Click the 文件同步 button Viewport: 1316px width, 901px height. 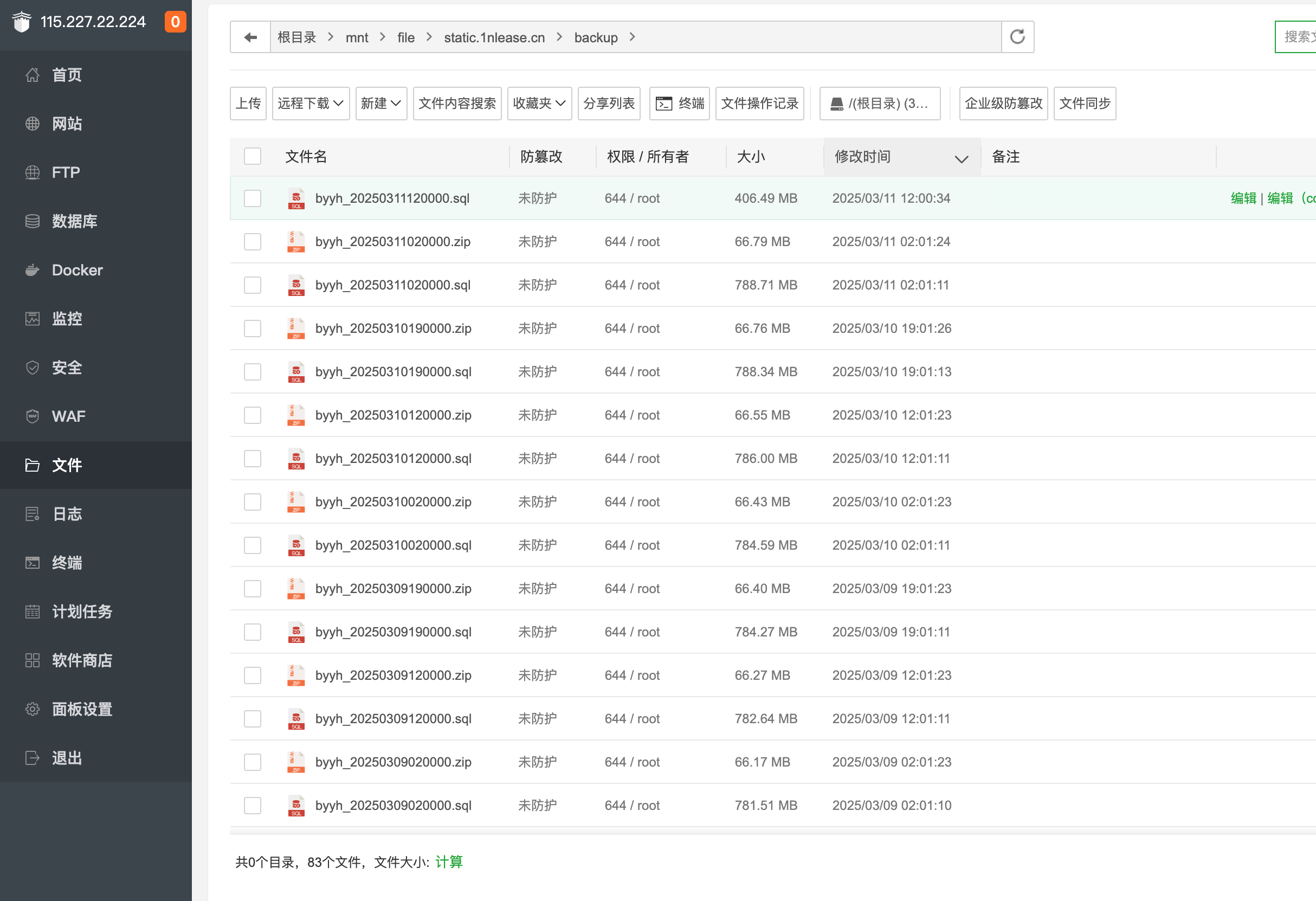click(x=1085, y=103)
